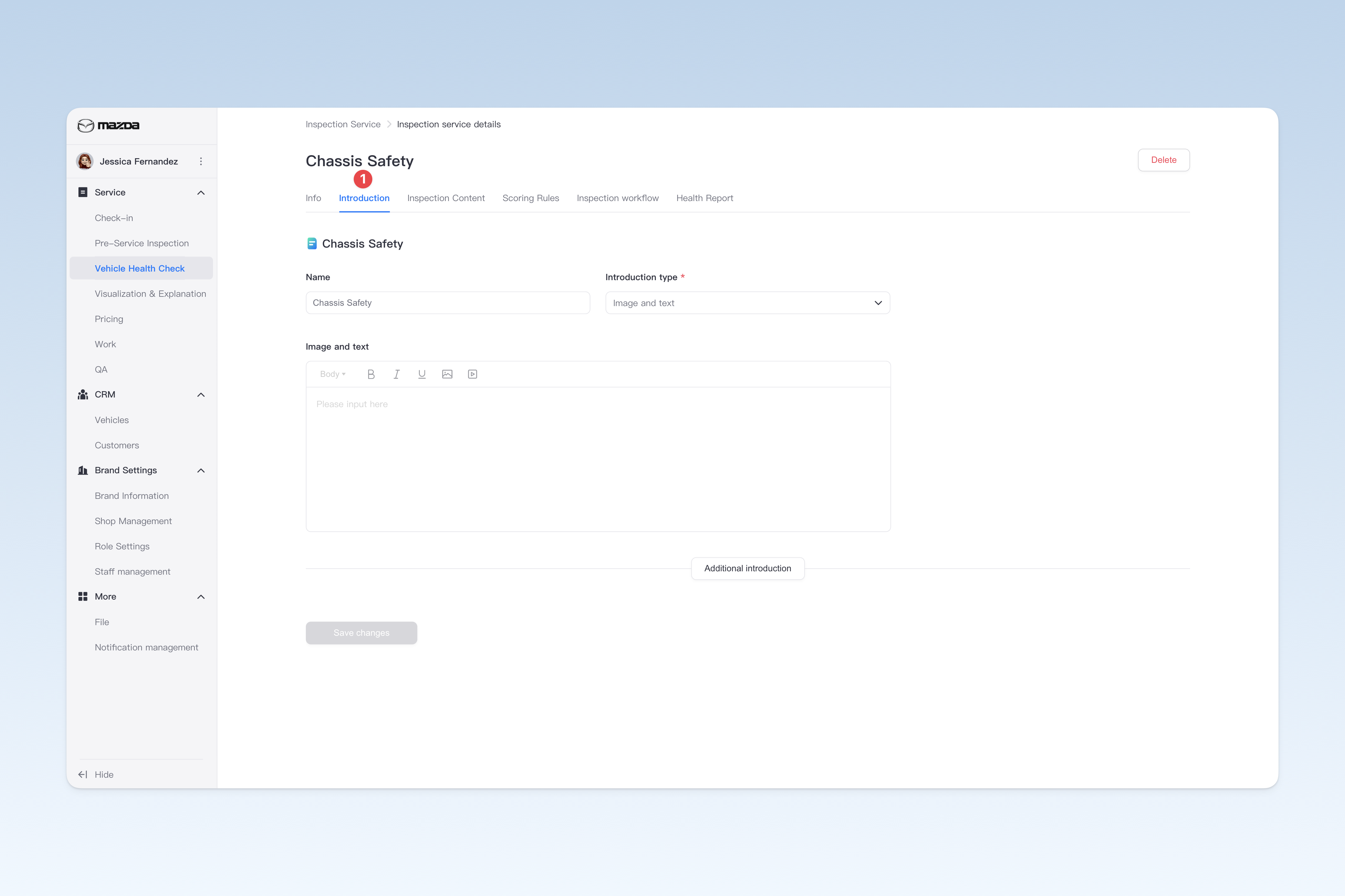Select Visualization & Explanation in sidebar
The width and height of the screenshot is (1345, 896).
pyautogui.click(x=150, y=294)
